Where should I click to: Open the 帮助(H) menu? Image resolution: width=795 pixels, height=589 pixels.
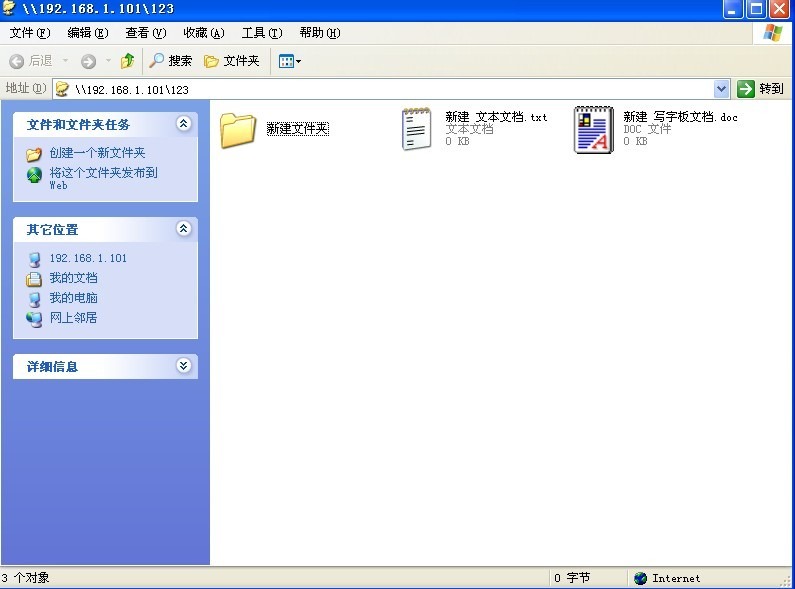tap(319, 33)
